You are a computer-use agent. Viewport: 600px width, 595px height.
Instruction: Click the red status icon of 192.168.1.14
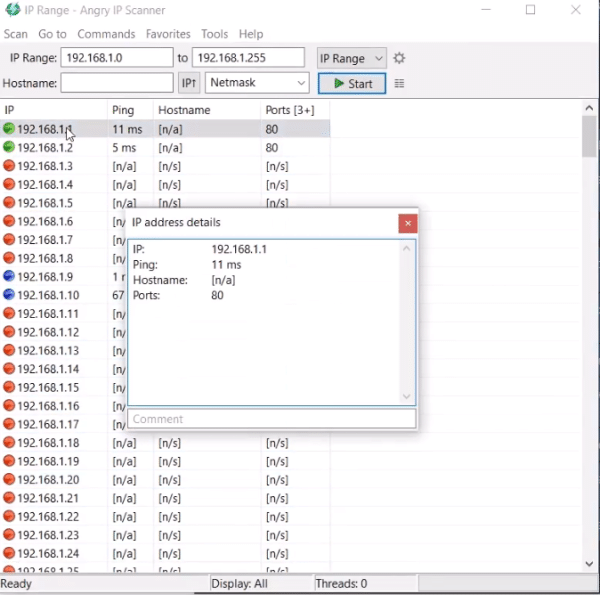pyautogui.click(x=9, y=368)
